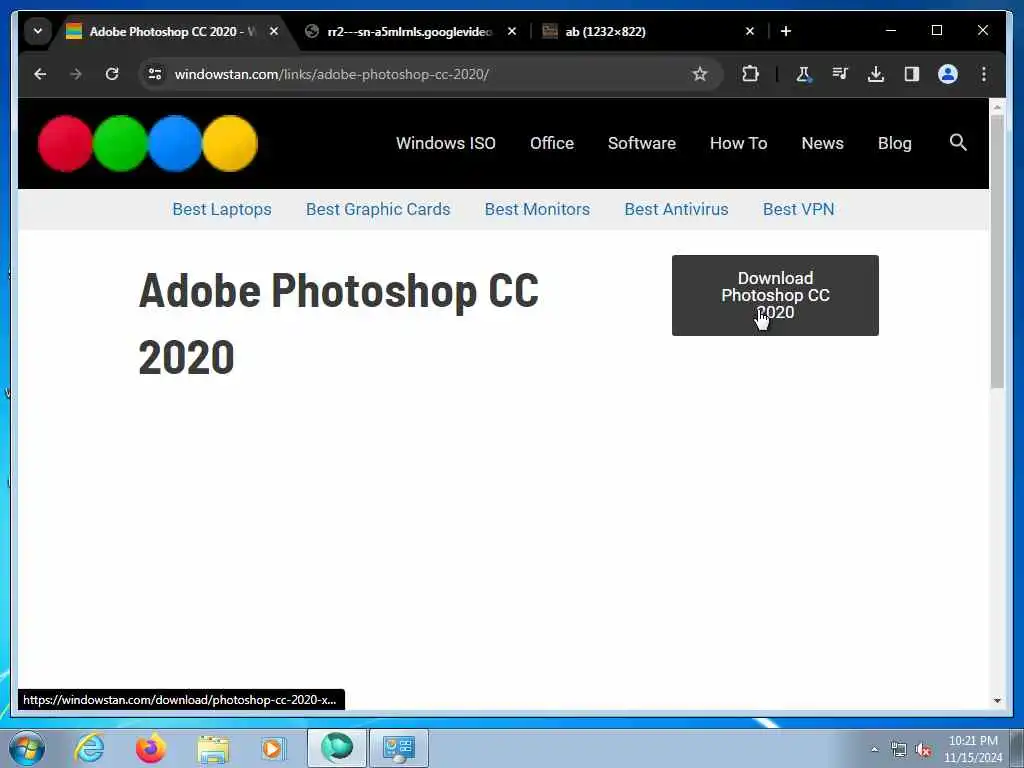Click the muted volume tray icon

point(923,750)
